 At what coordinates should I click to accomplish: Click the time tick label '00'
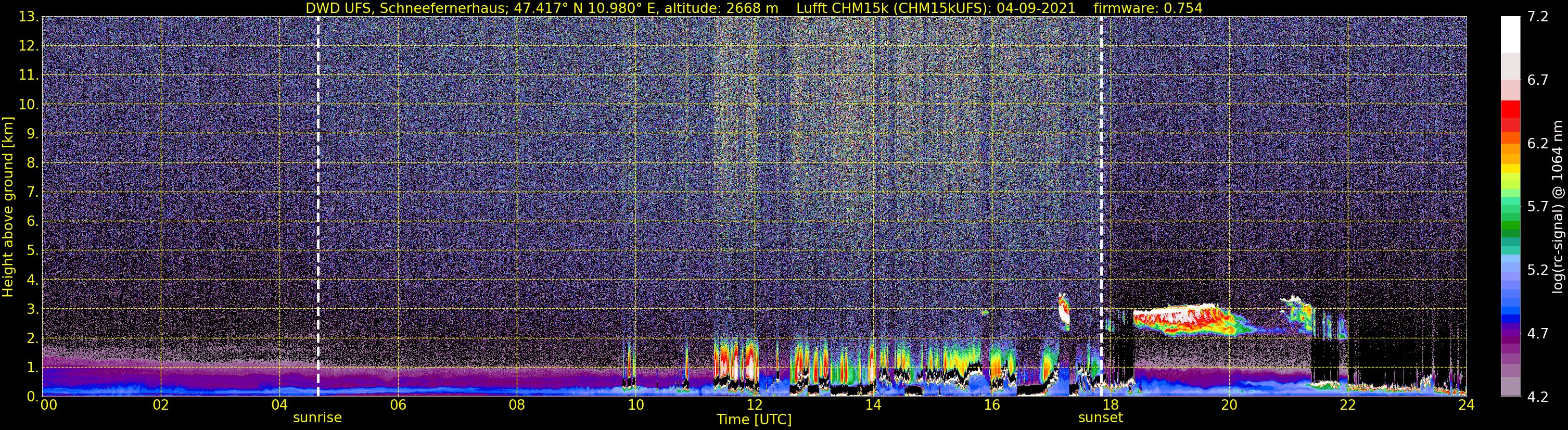pos(49,405)
